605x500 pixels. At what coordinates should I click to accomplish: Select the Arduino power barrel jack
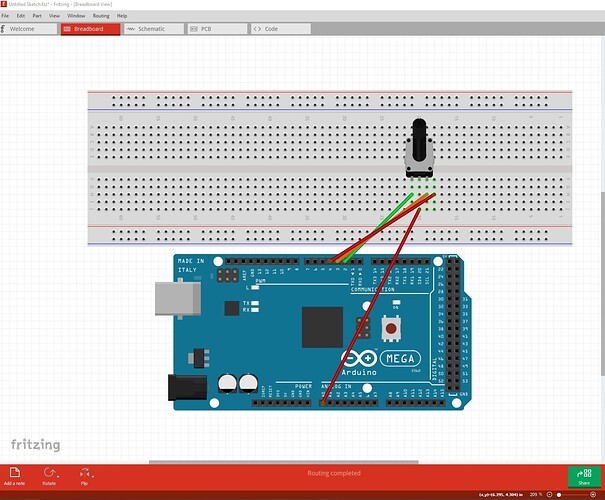(188, 387)
